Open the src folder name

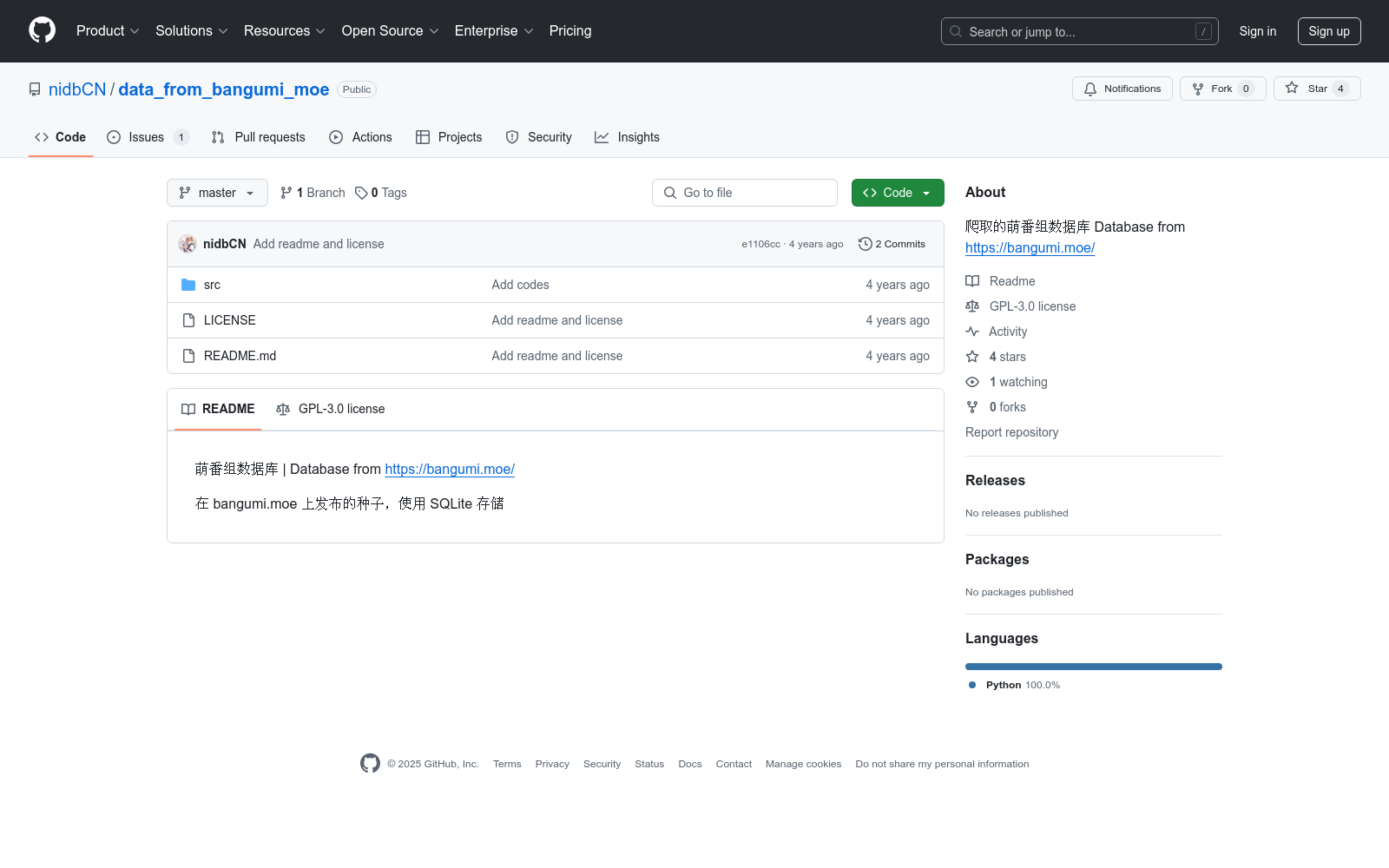(212, 285)
